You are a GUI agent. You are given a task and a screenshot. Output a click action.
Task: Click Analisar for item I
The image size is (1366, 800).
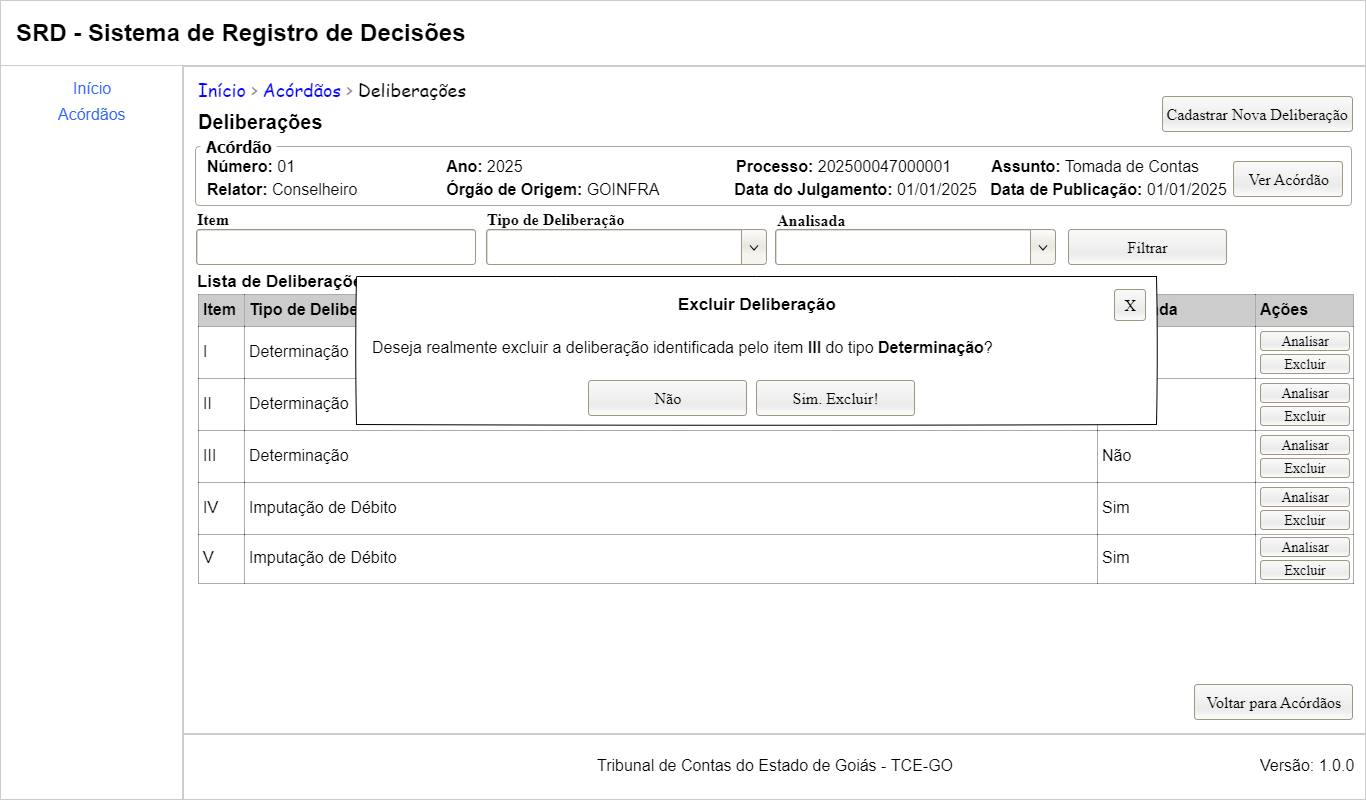coord(1304,341)
